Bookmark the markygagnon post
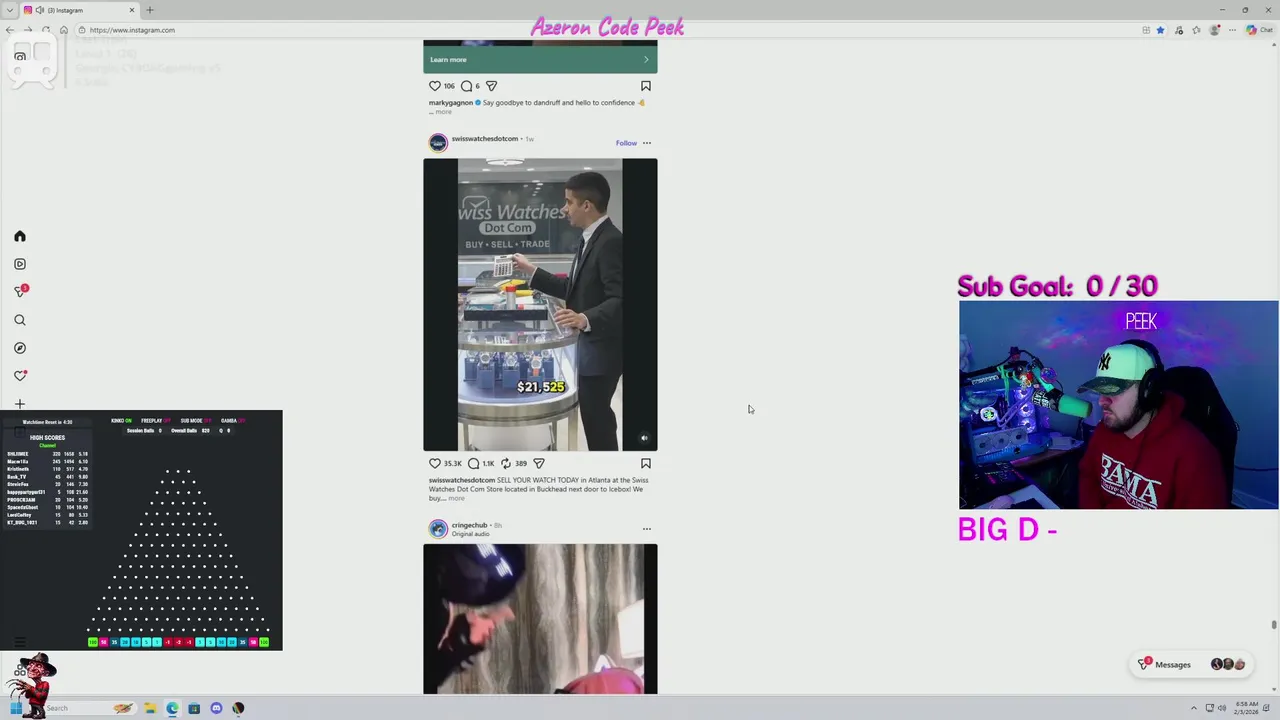Image resolution: width=1280 pixels, height=720 pixels. point(646,86)
